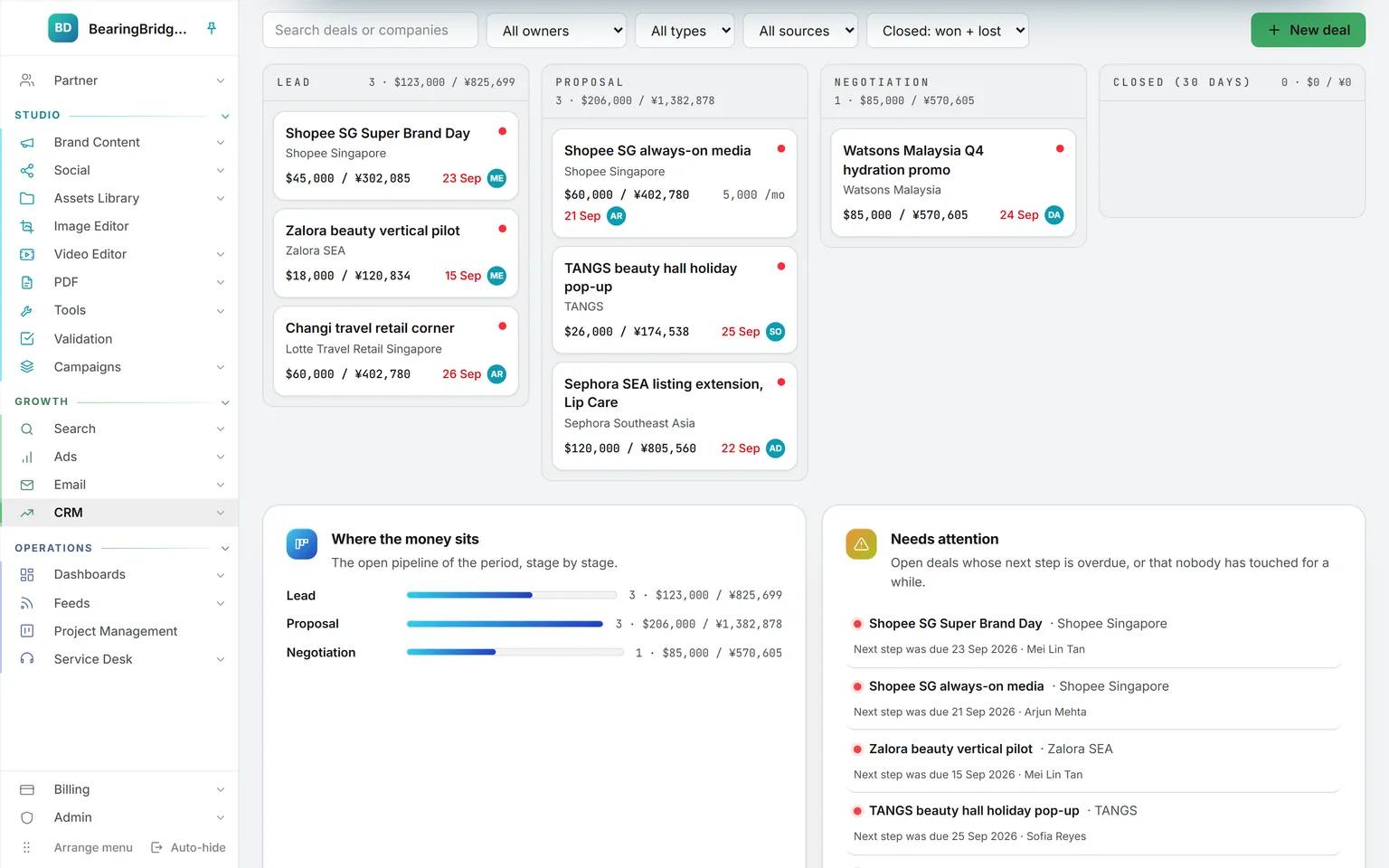Click the Service Desk headset icon
1389x868 pixels.
pyautogui.click(x=27, y=659)
